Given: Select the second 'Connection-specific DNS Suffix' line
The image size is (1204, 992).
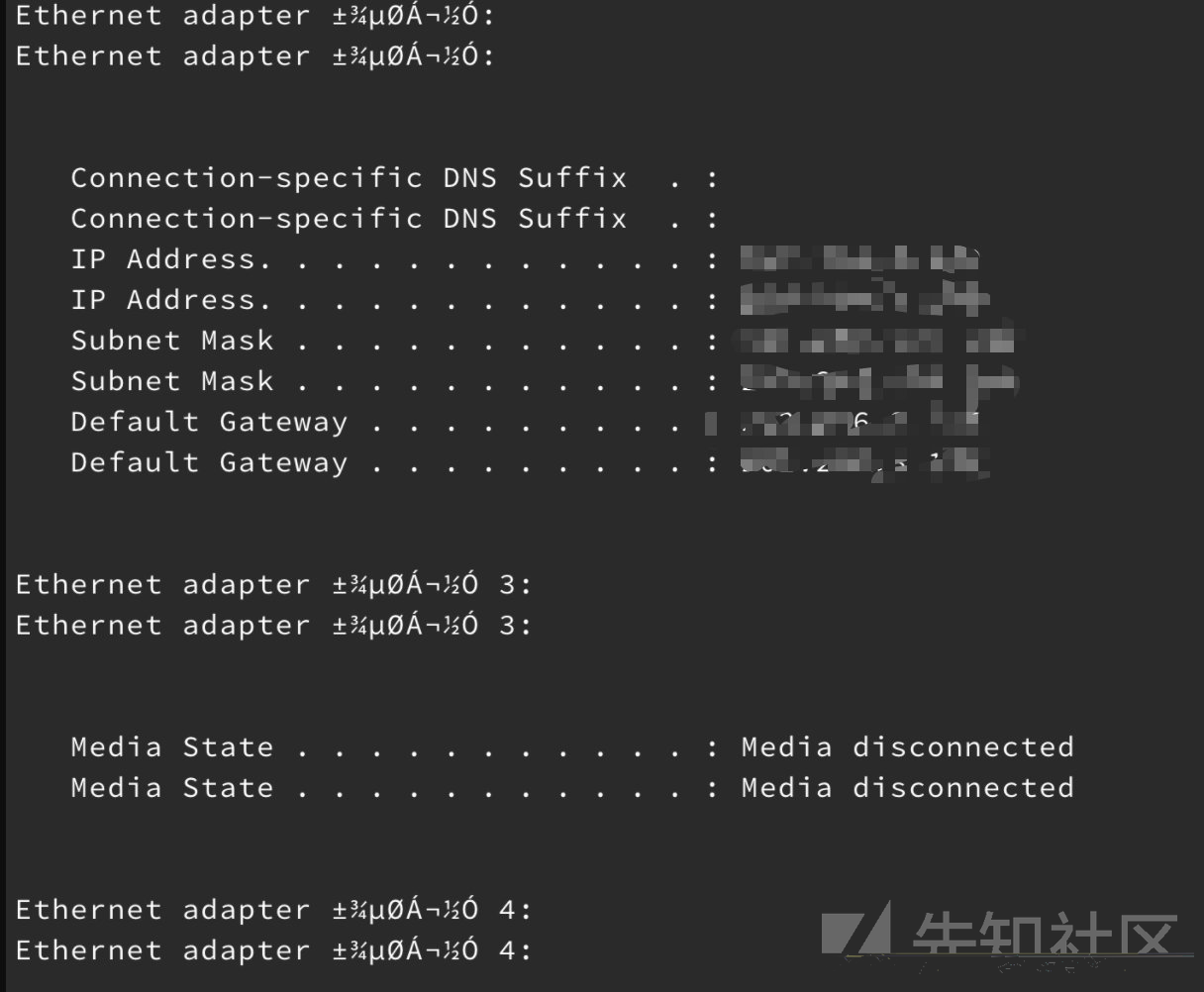Looking at the screenshot, I should (x=394, y=219).
